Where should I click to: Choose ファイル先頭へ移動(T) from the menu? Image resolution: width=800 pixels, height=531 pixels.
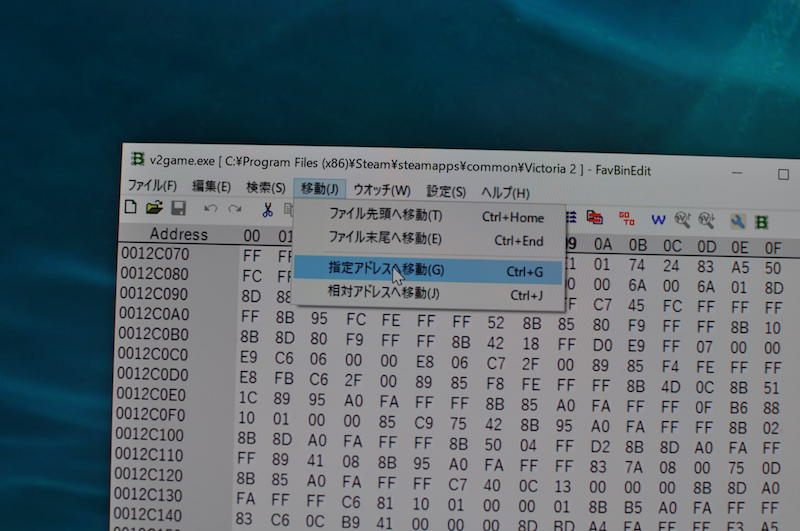[x=429, y=216]
